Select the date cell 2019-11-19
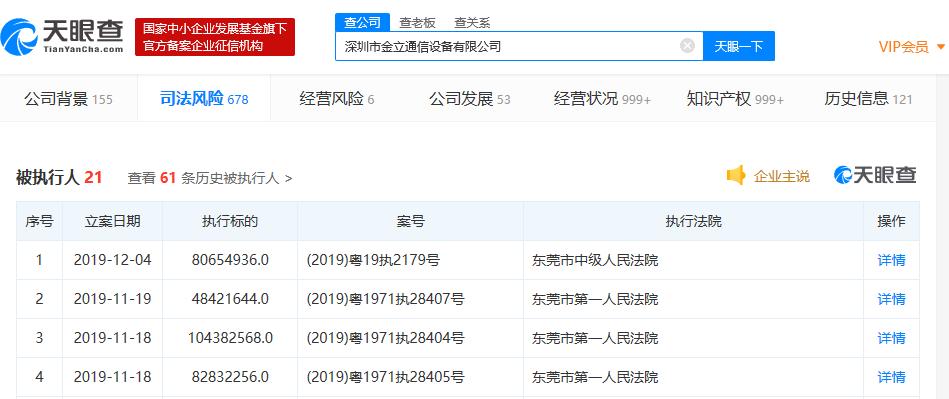 (113, 299)
